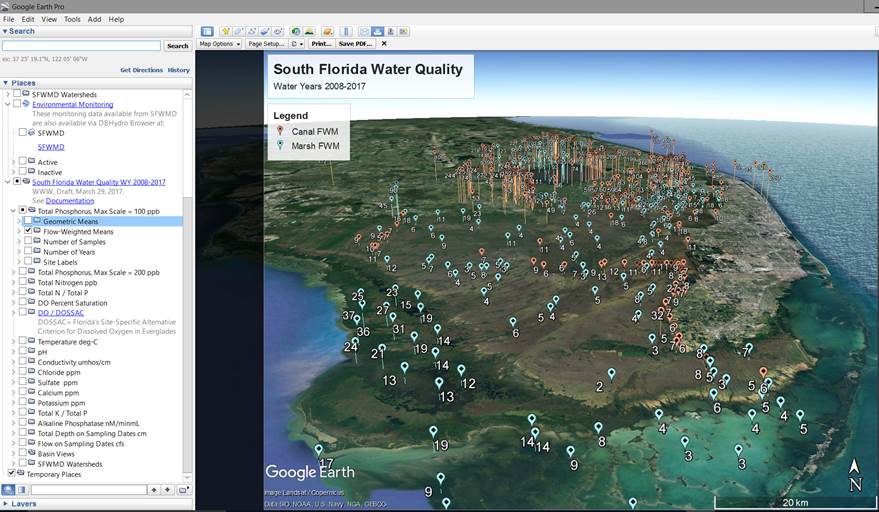Open the Edit menu

(27, 19)
